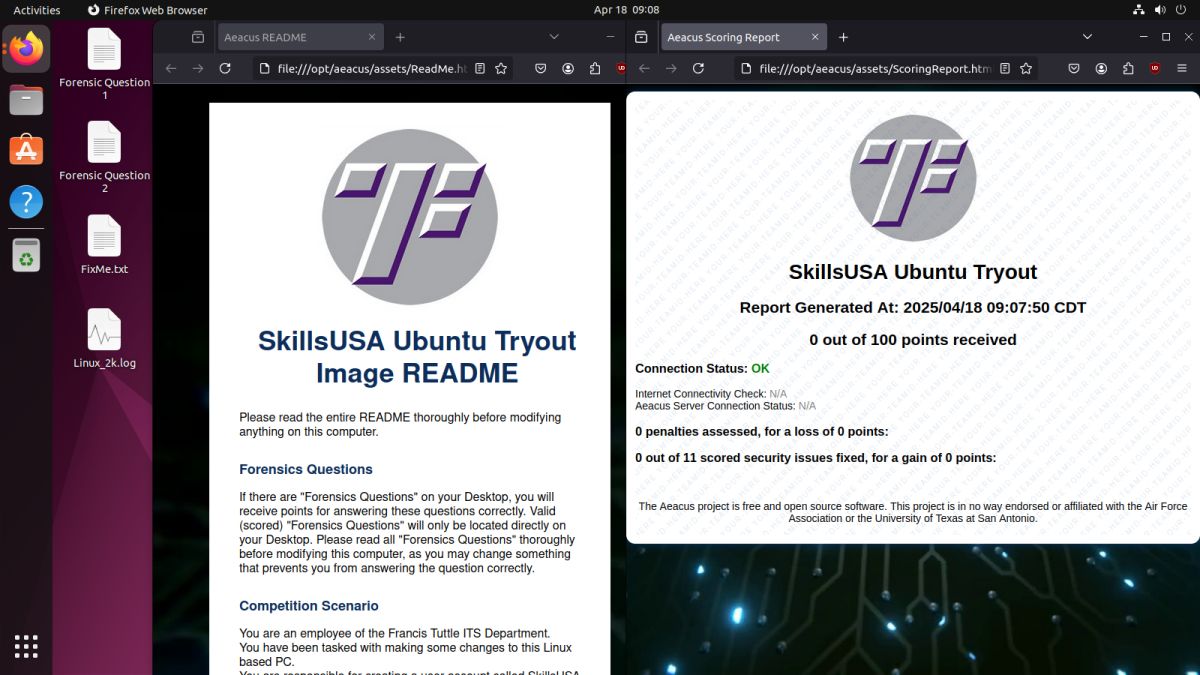Switch to the Aeacus Scoring Report tab
1200x675 pixels.
click(x=743, y=37)
